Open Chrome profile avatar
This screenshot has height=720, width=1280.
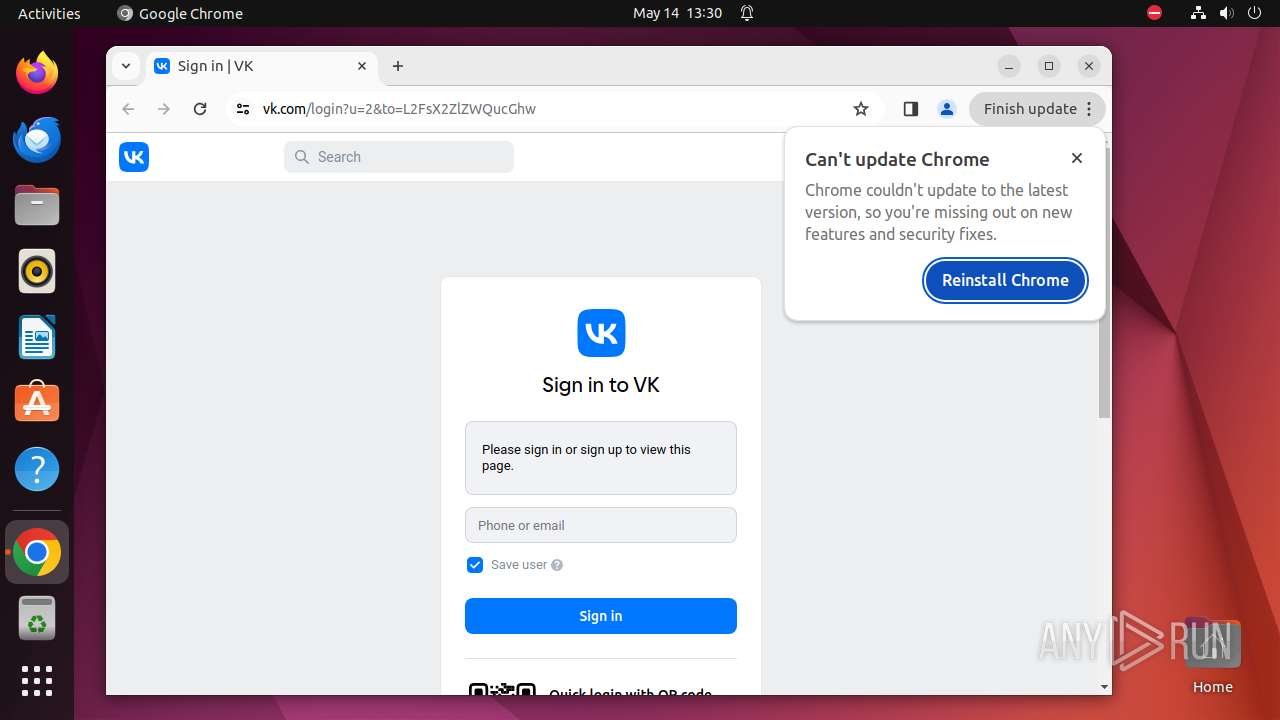(x=947, y=109)
